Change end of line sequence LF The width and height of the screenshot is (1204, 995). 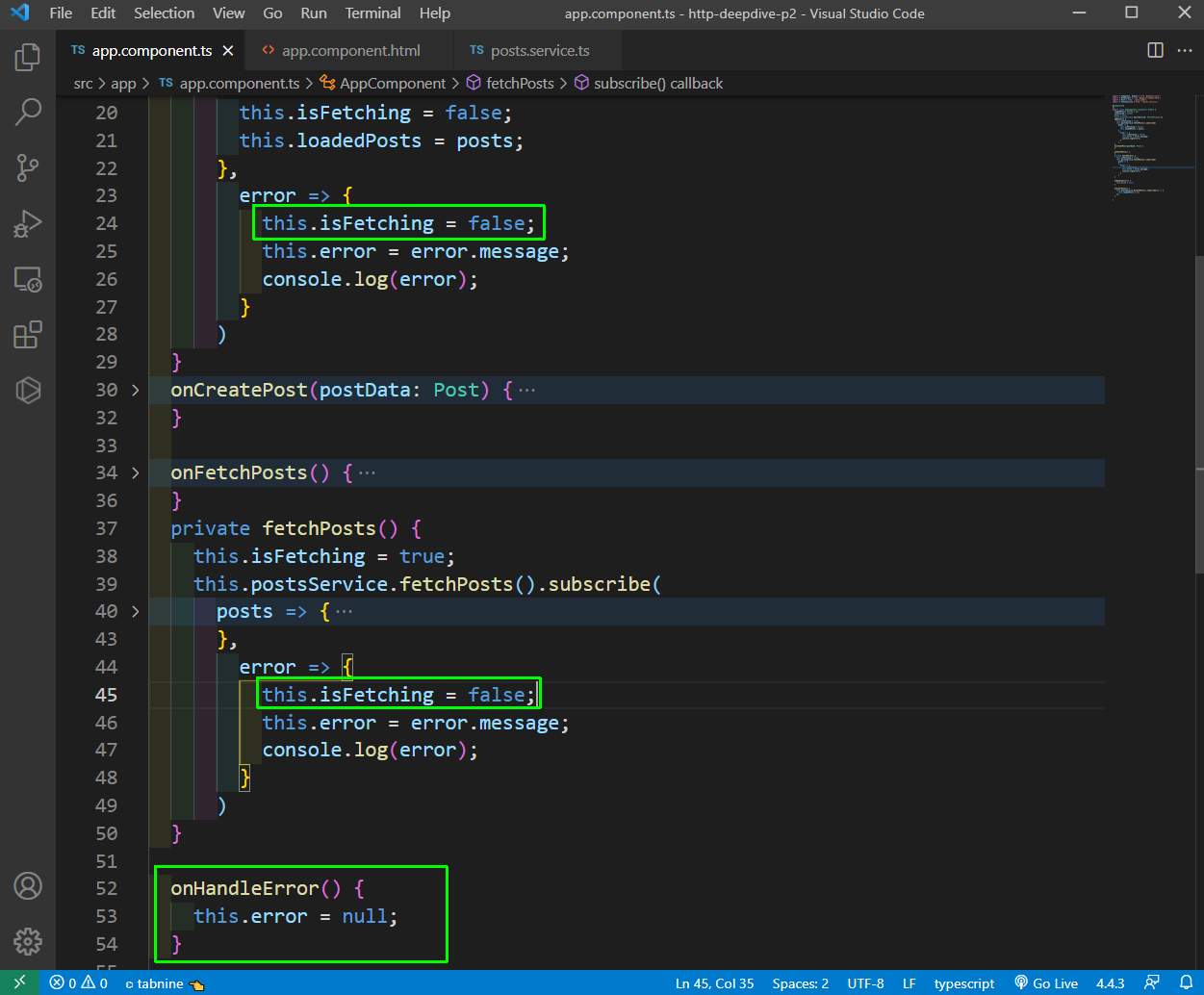909,983
